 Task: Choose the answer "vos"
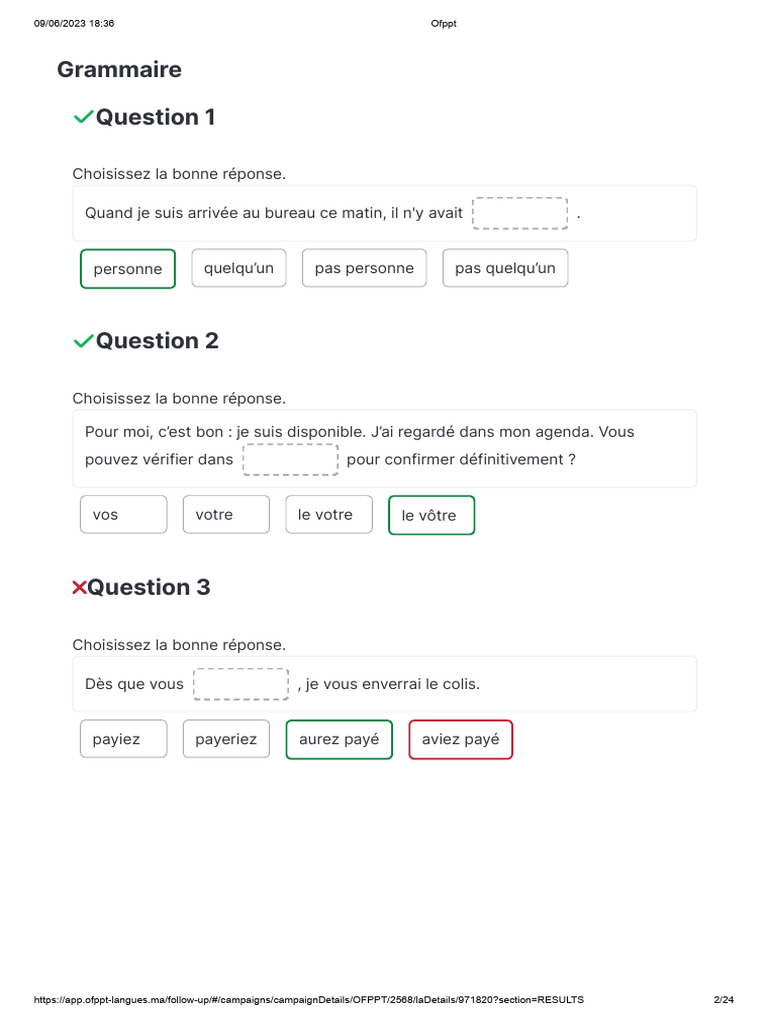pyautogui.click(x=124, y=515)
